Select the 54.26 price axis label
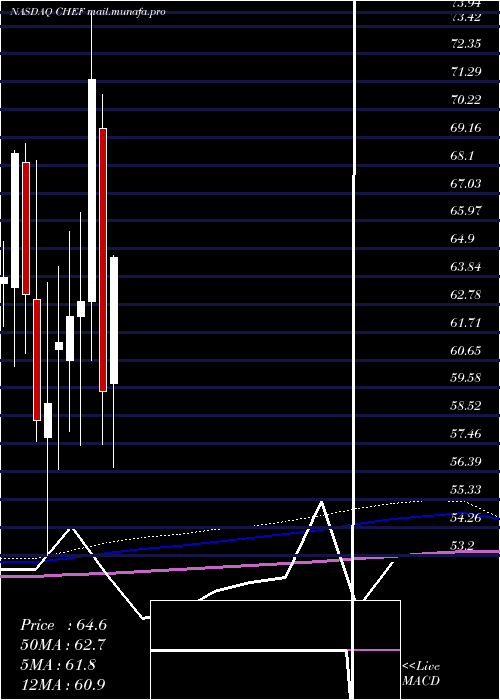The height and width of the screenshot is (700, 500). pyautogui.click(x=466, y=518)
